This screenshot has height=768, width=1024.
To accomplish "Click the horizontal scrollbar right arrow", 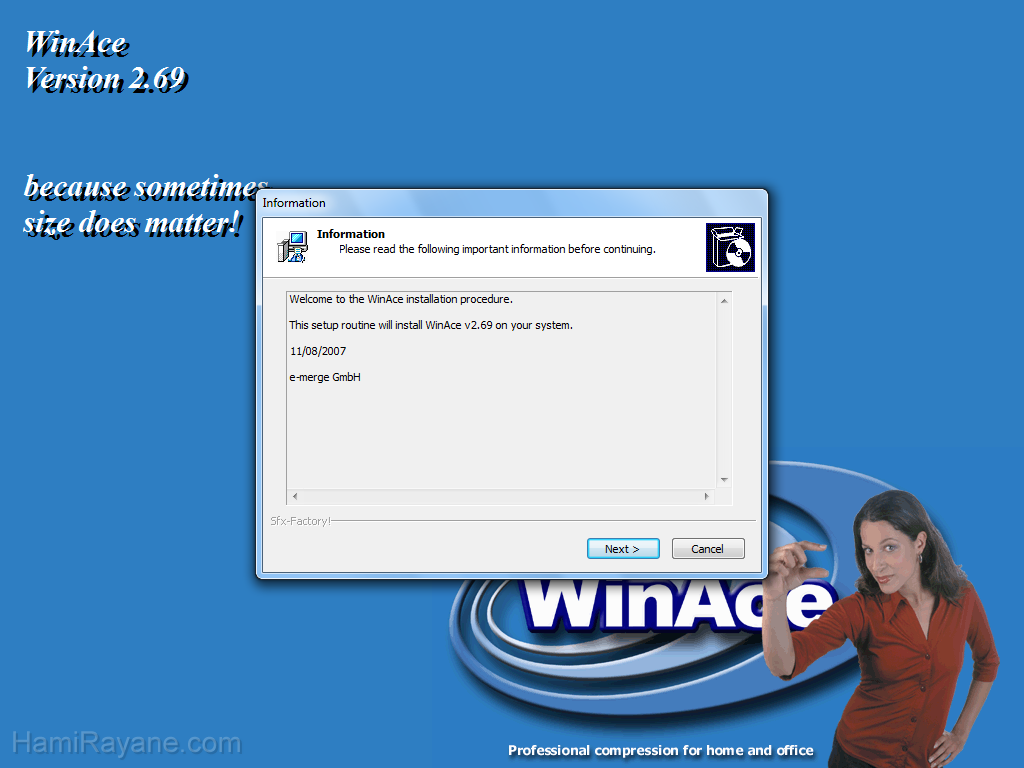I will point(707,496).
